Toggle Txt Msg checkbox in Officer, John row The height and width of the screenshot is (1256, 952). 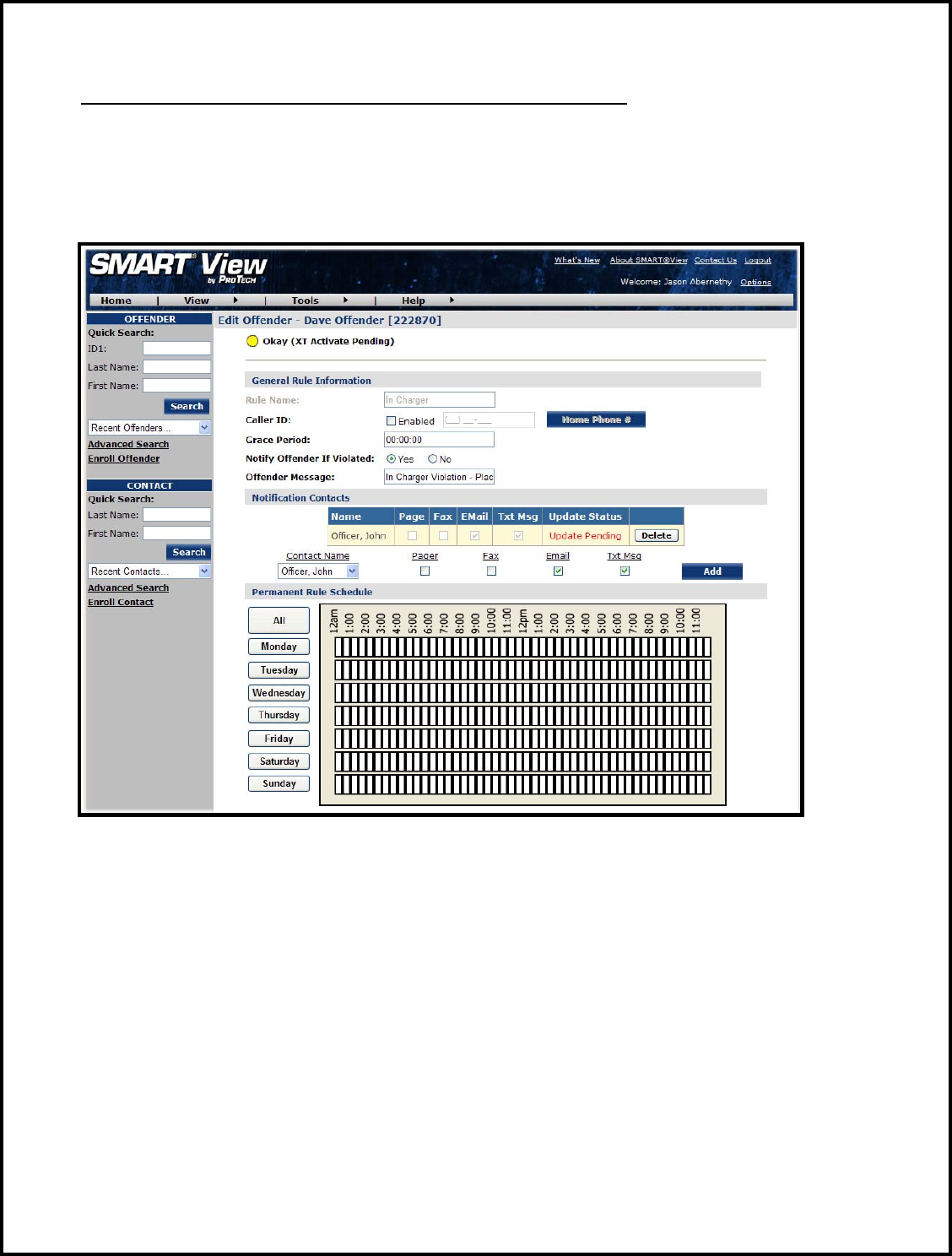(x=518, y=535)
